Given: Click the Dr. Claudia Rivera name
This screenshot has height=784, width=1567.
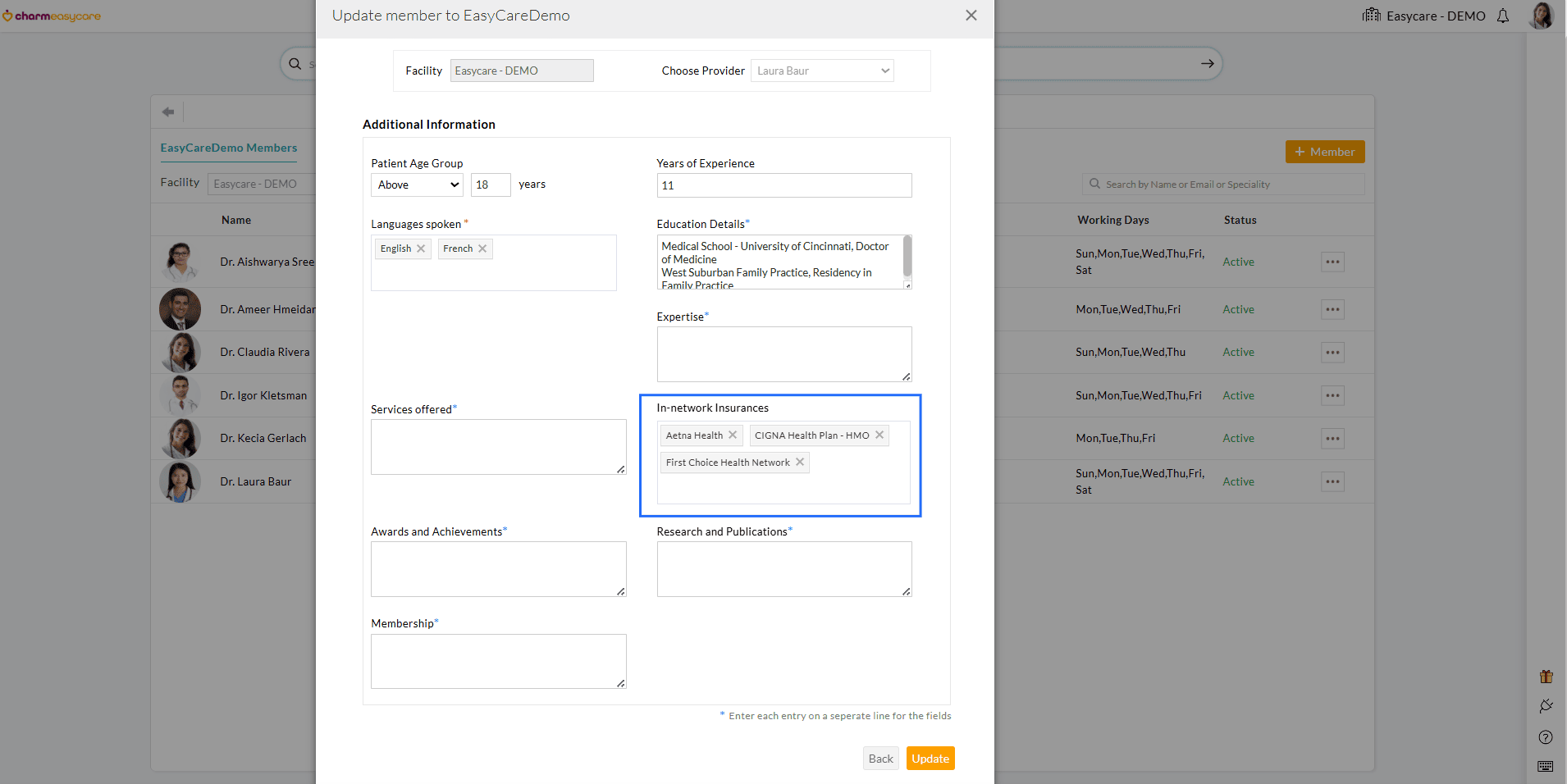Looking at the screenshot, I should [265, 352].
